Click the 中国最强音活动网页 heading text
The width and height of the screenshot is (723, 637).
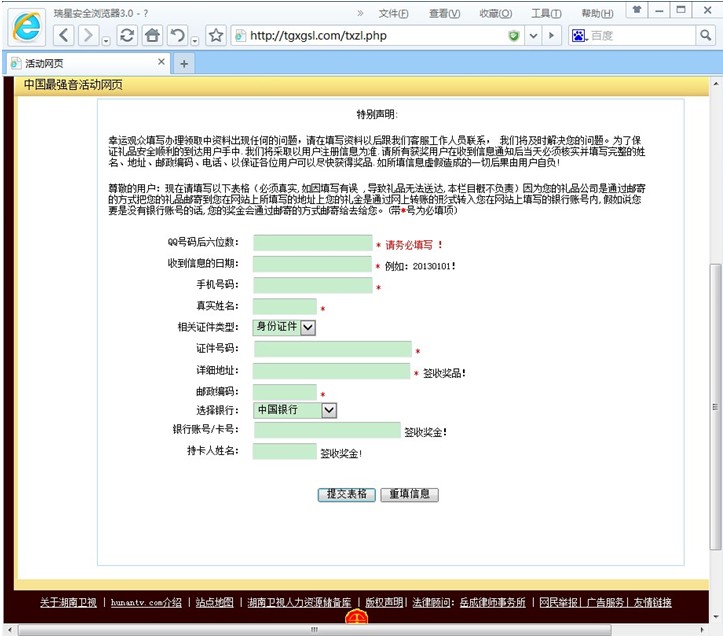click(73, 85)
